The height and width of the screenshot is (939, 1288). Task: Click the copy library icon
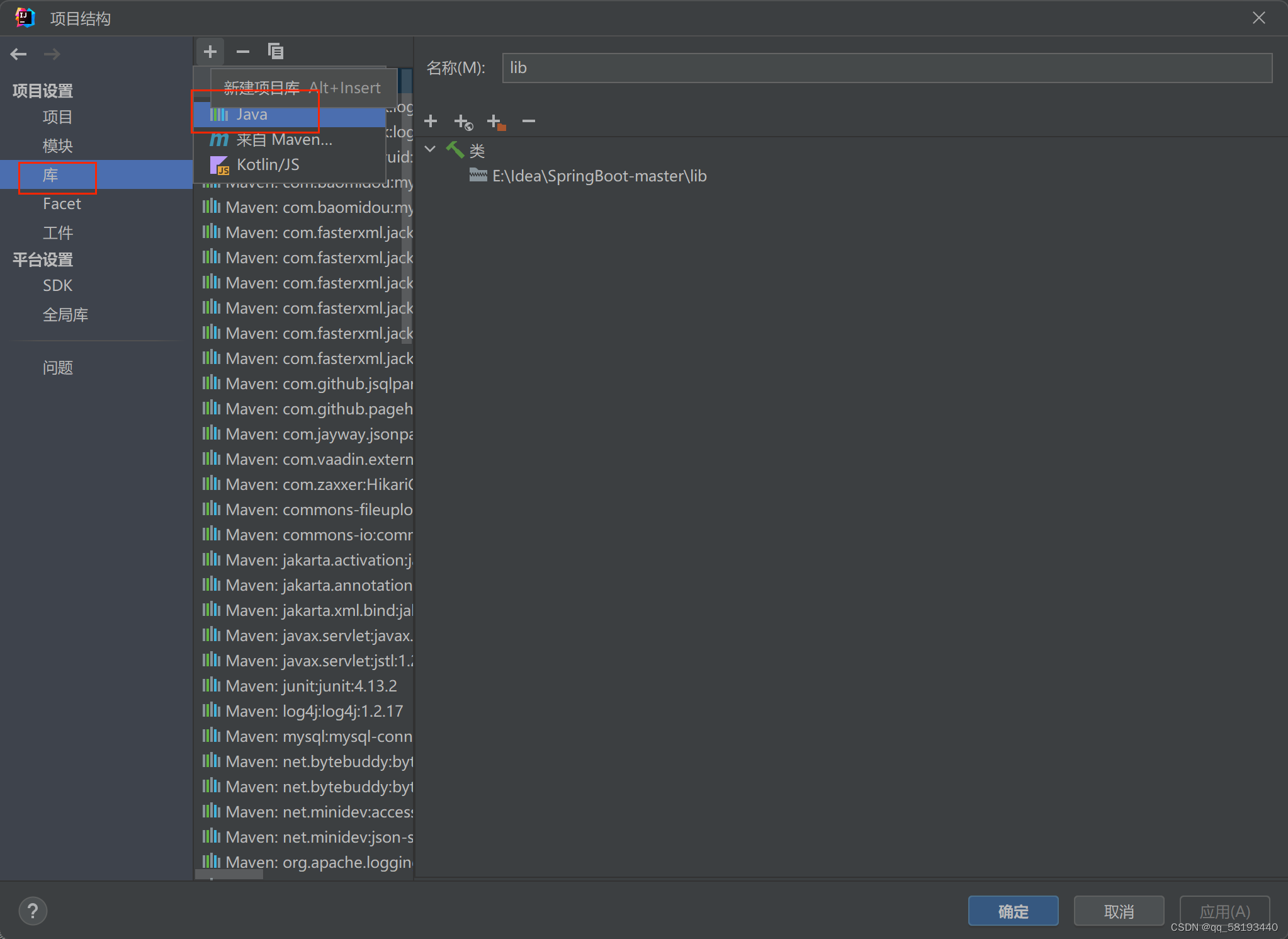click(276, 51)
